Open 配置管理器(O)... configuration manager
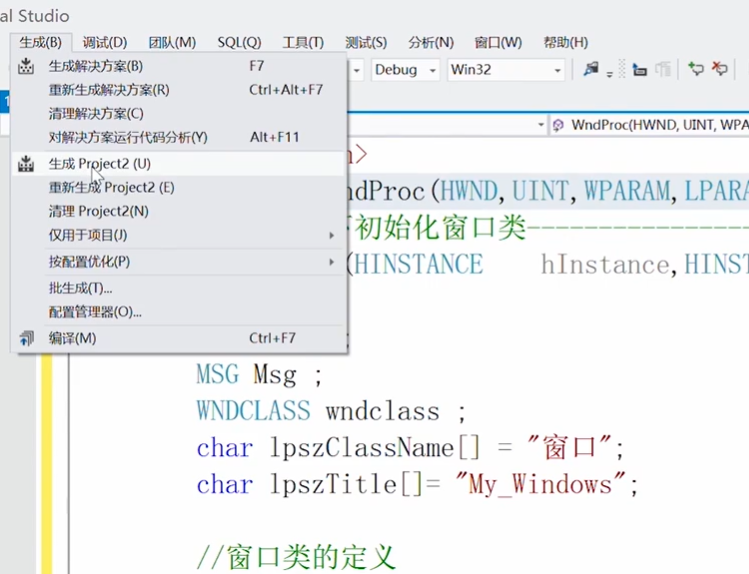The height and width of the screenshot is (574, 749). coord(179,312)
